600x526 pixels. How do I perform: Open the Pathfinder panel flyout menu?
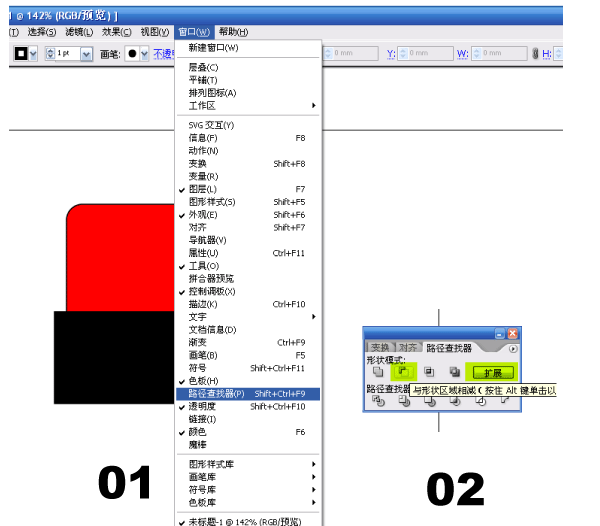(x=513, y=349)
